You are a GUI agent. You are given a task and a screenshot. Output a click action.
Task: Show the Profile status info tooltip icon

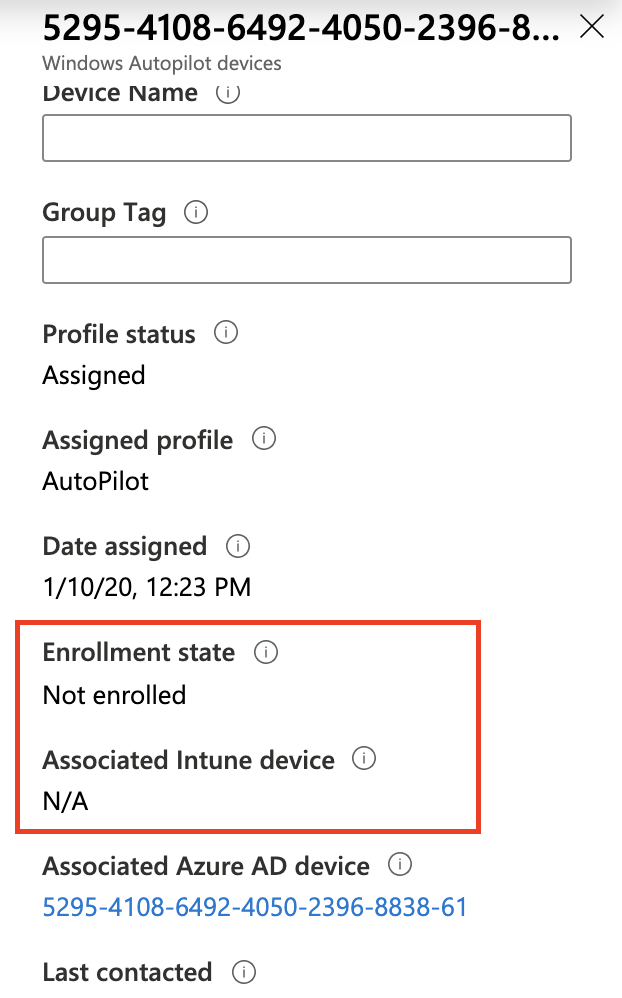point(226,333)
